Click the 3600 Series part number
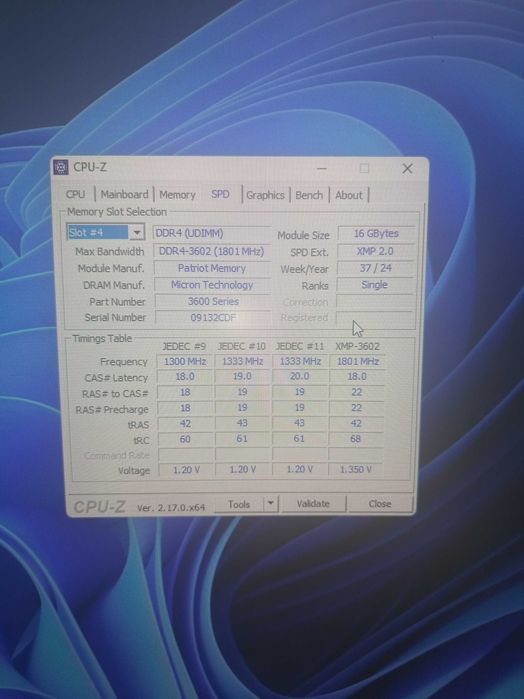 tap(213, 301)
